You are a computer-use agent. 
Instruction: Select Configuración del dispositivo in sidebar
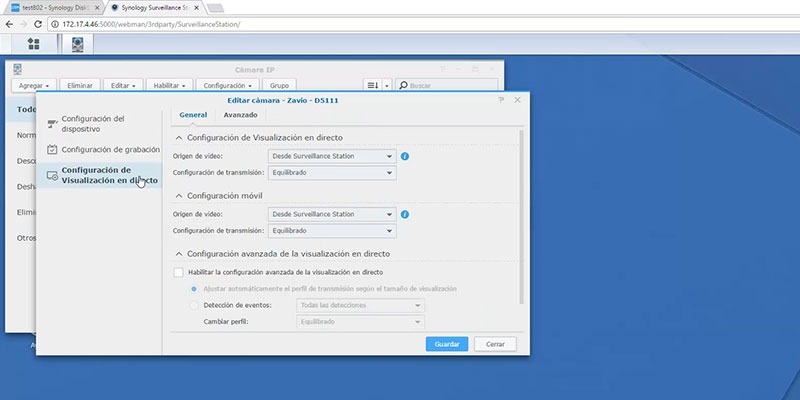tap(100, 124)
